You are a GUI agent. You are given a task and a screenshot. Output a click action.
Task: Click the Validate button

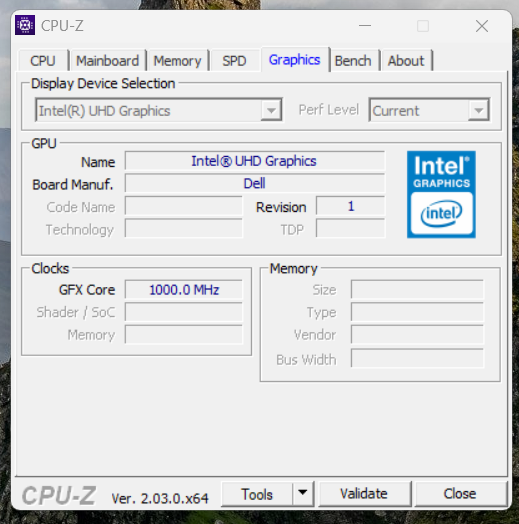(364, 494)
